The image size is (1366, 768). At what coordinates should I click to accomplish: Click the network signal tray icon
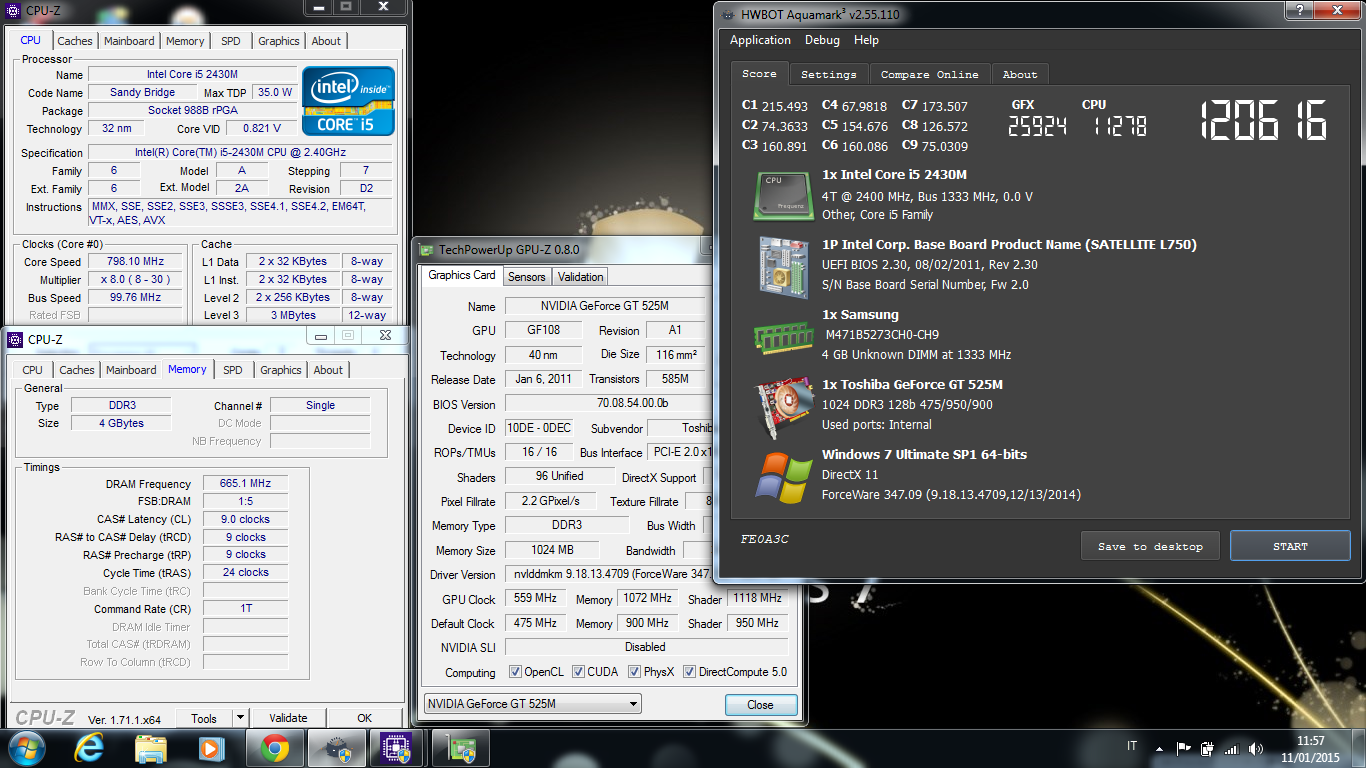(x=1231, y=748)
